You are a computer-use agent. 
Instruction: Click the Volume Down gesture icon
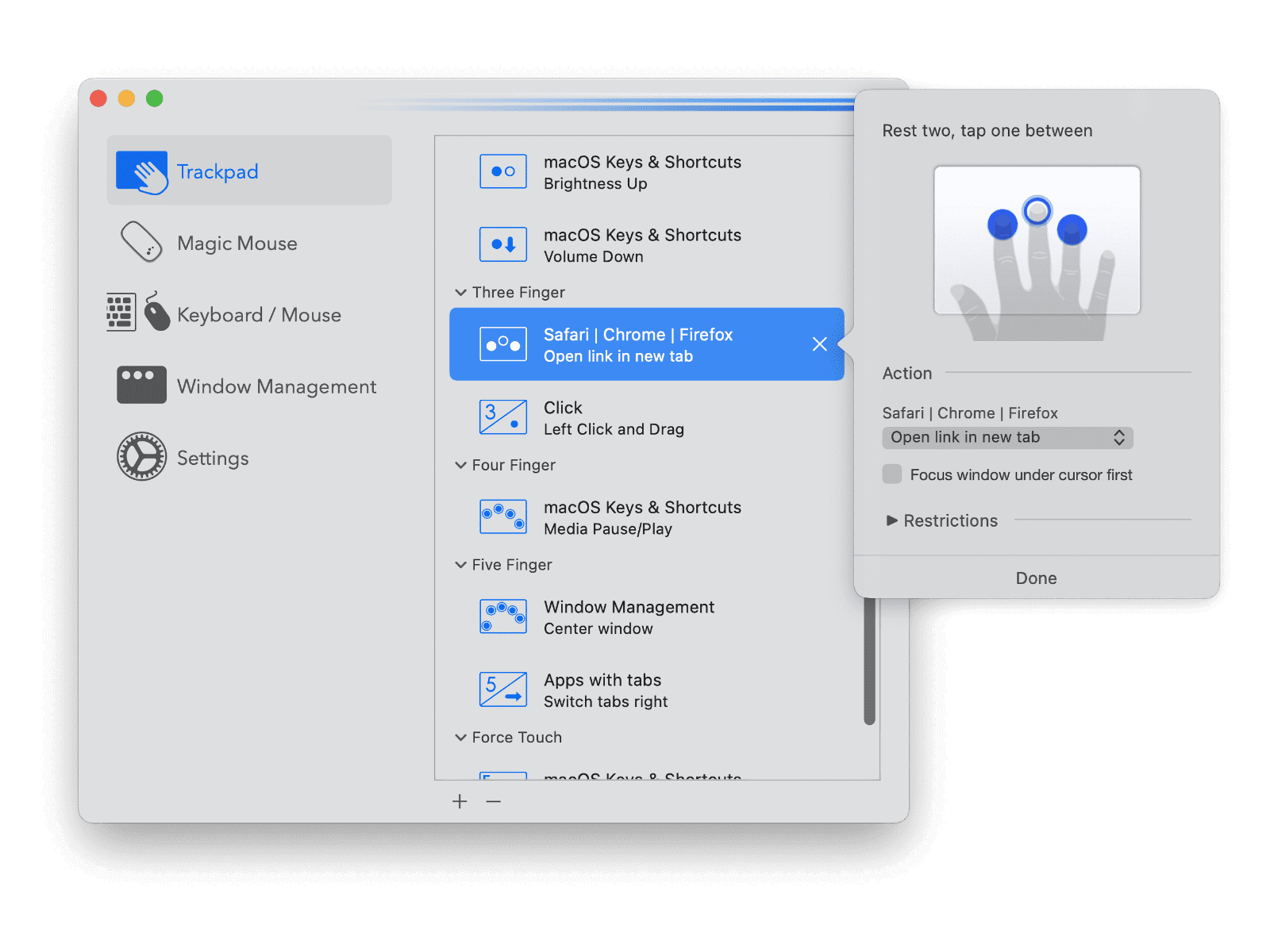(x=503, y=244)
